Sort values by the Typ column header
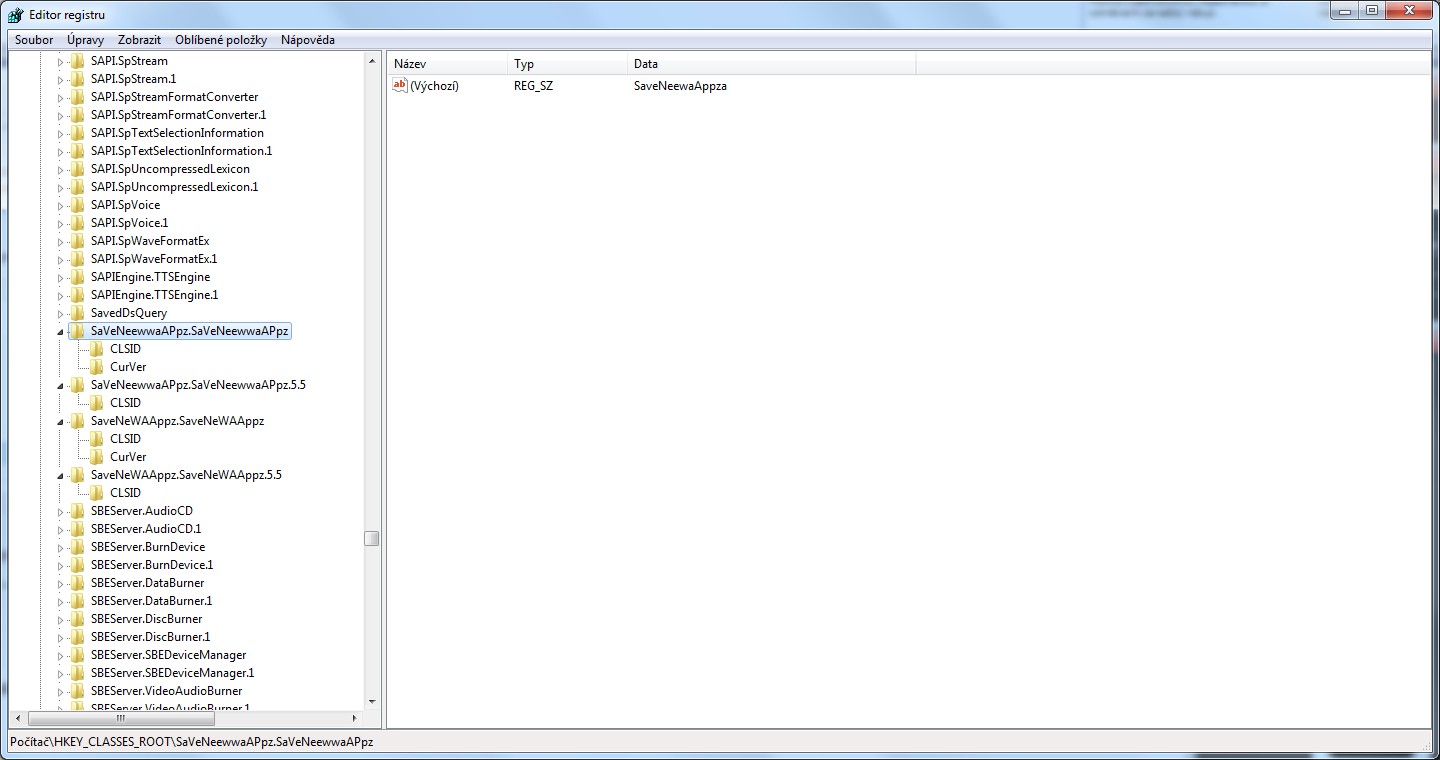 click(567, 64)
